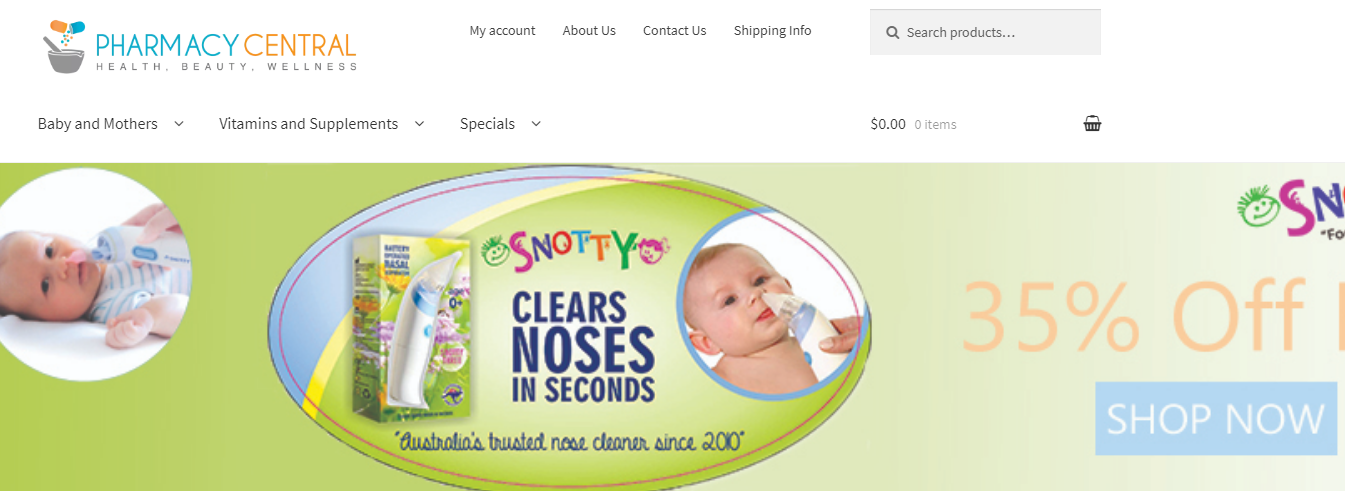This screenshot has width=1345, height=491.
Task: Open the Baby and Mothers menu
Action: pos(98,124)
